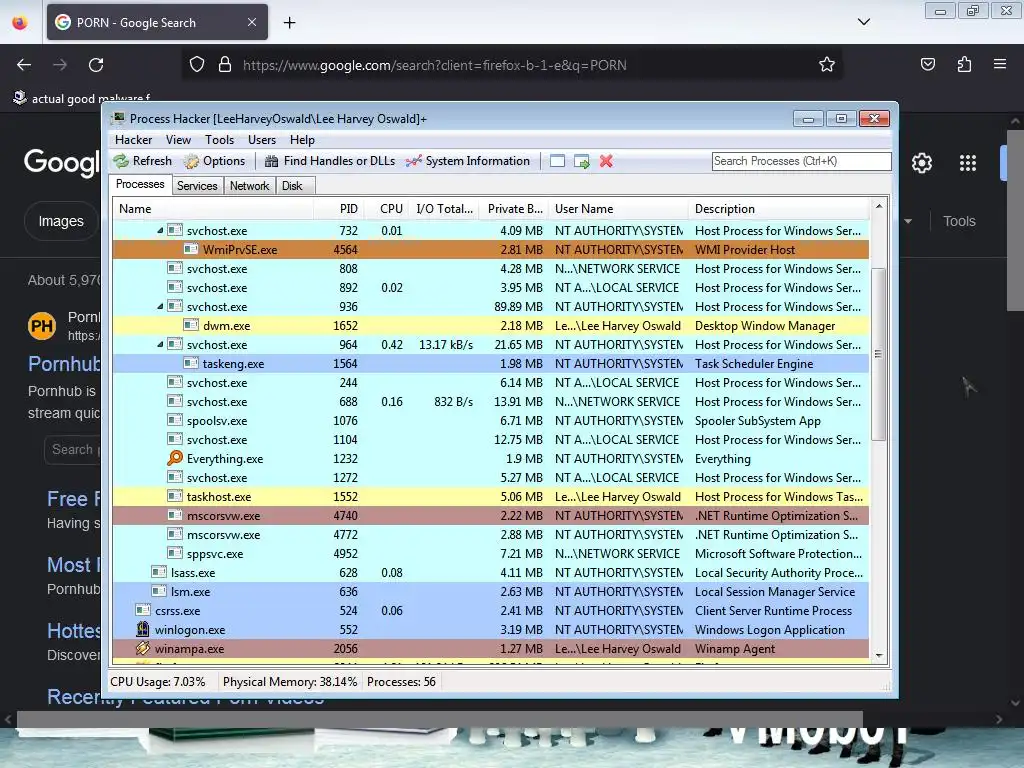Click the process list vertical scrollbar thumb

(x=879, y=353)
